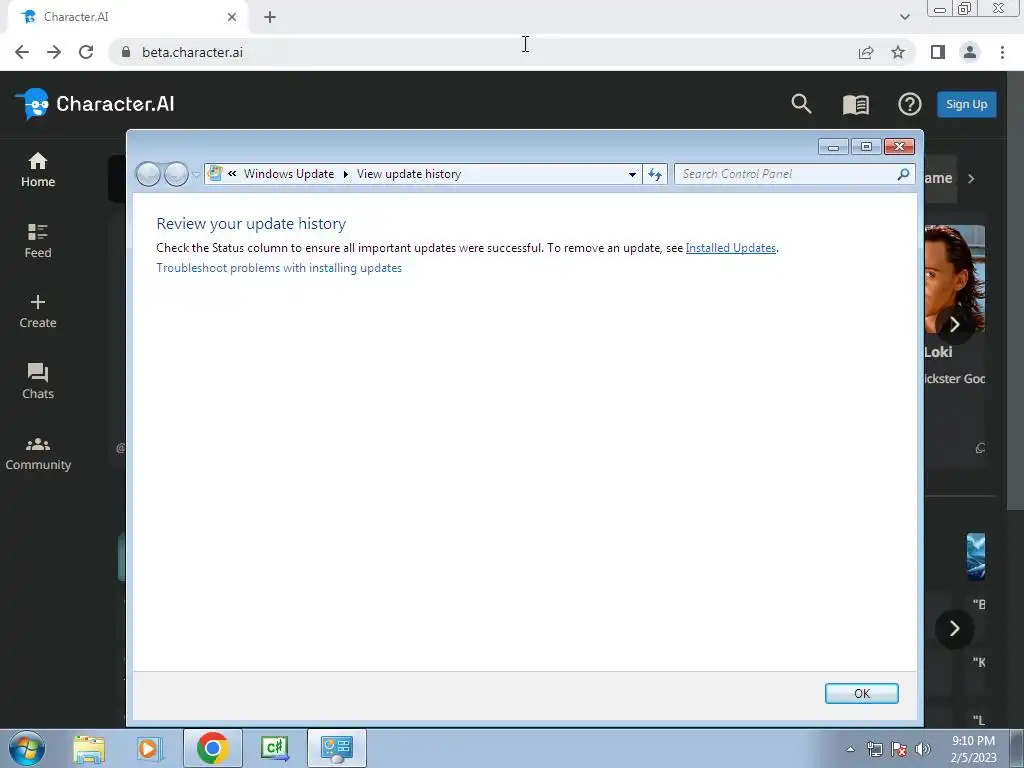The height and width of the screenshot is (768, 1024).
Task: Open File Explorer from taskbar
Action: point(89,748)
